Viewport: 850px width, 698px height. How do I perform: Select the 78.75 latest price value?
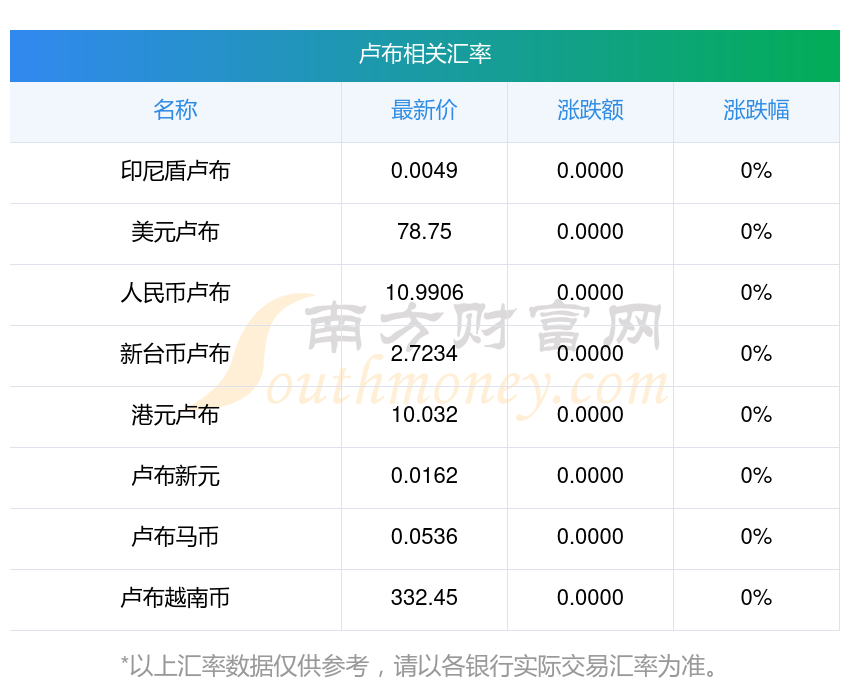[424, 232]
